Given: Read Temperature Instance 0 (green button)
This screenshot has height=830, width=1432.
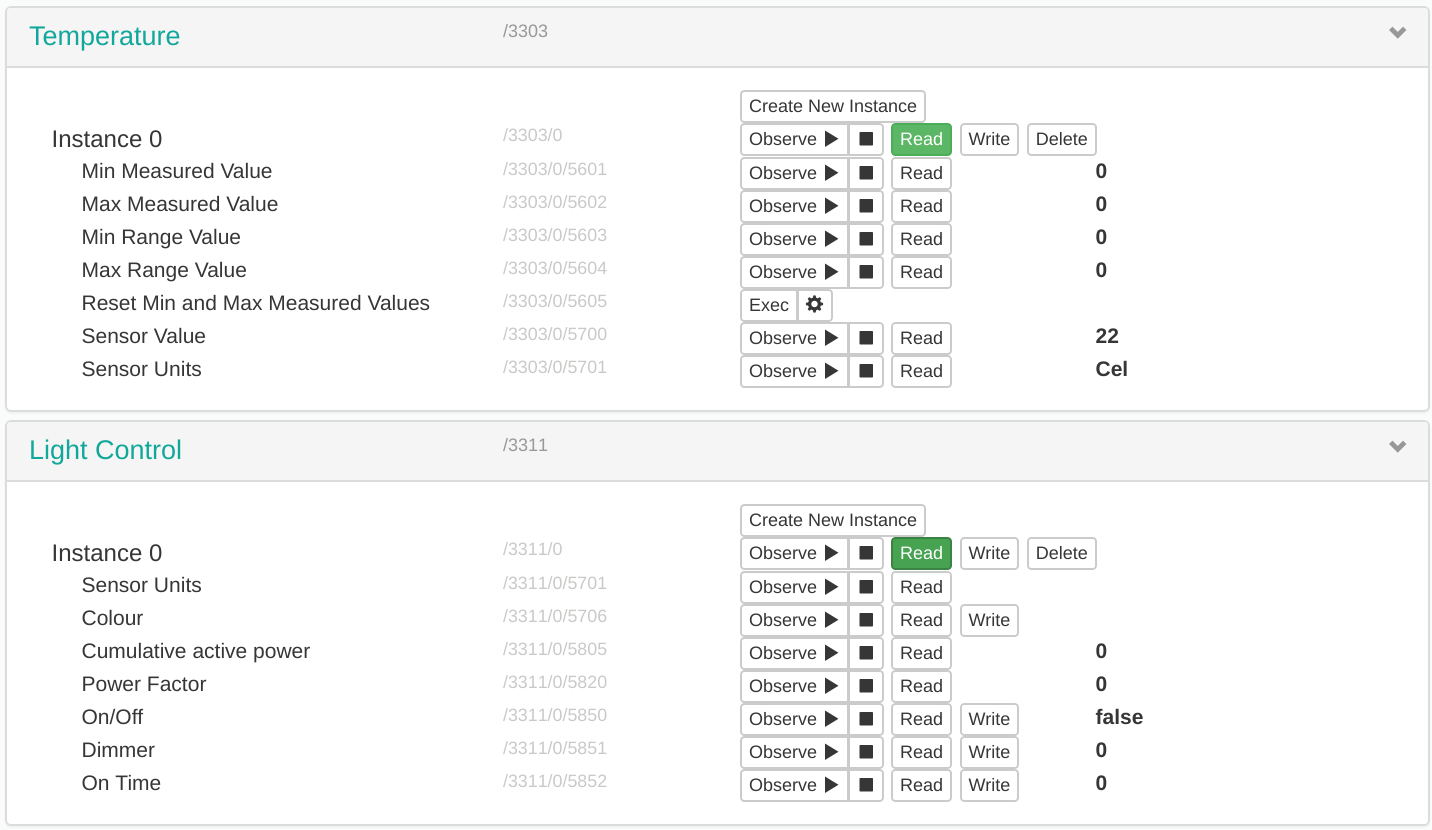Looking at the screenshot, I should pos(921,139).
